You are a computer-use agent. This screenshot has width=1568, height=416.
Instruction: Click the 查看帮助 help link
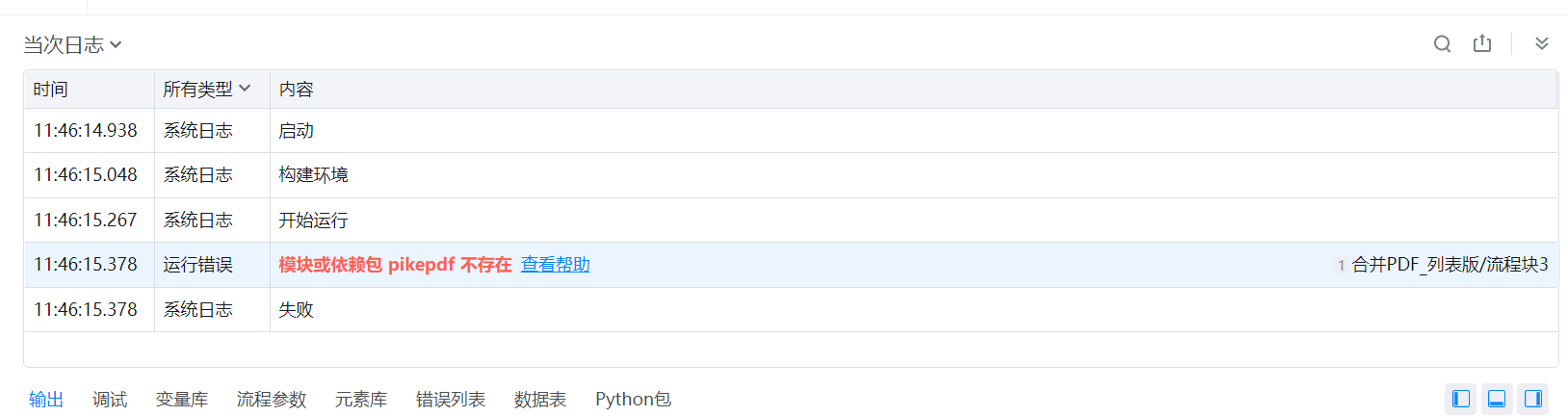tap(555, 265)
